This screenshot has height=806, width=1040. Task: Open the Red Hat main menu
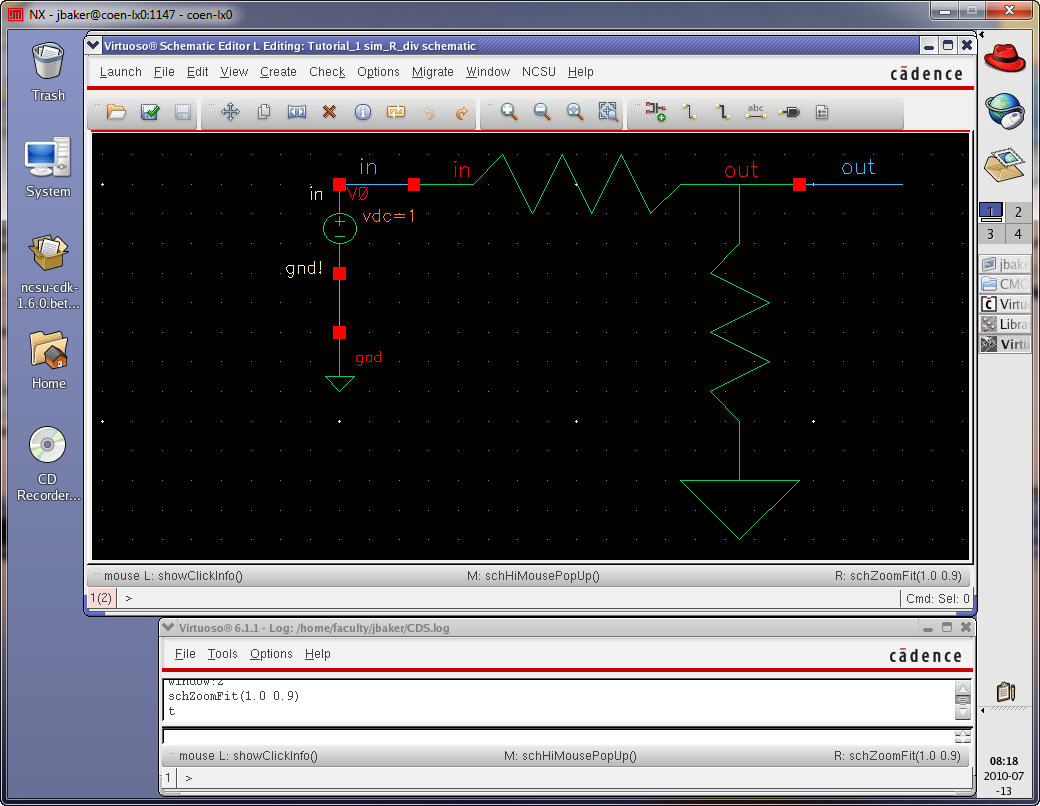tap(1005, 59)
